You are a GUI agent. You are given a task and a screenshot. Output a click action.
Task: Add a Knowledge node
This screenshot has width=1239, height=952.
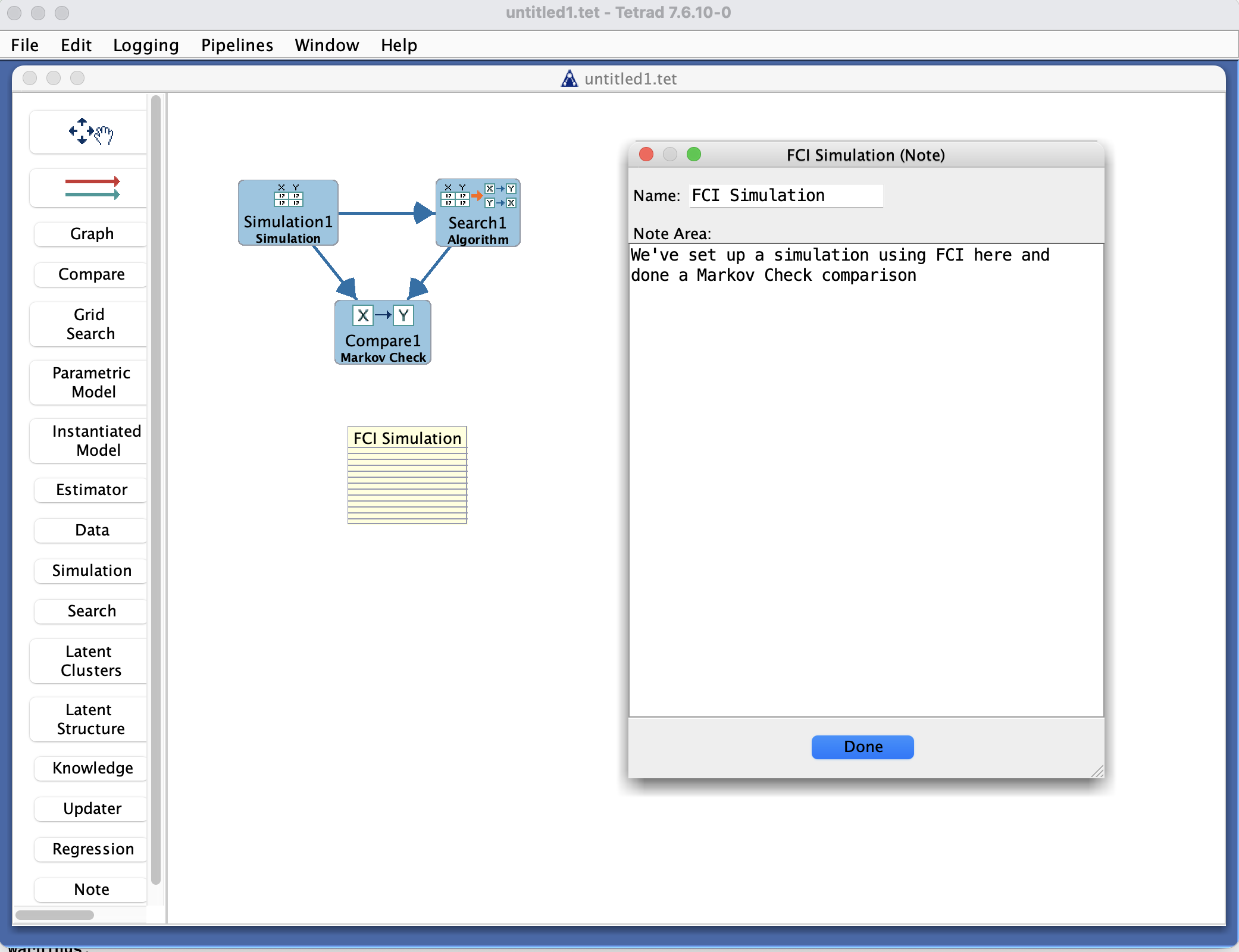click(92, 768)
